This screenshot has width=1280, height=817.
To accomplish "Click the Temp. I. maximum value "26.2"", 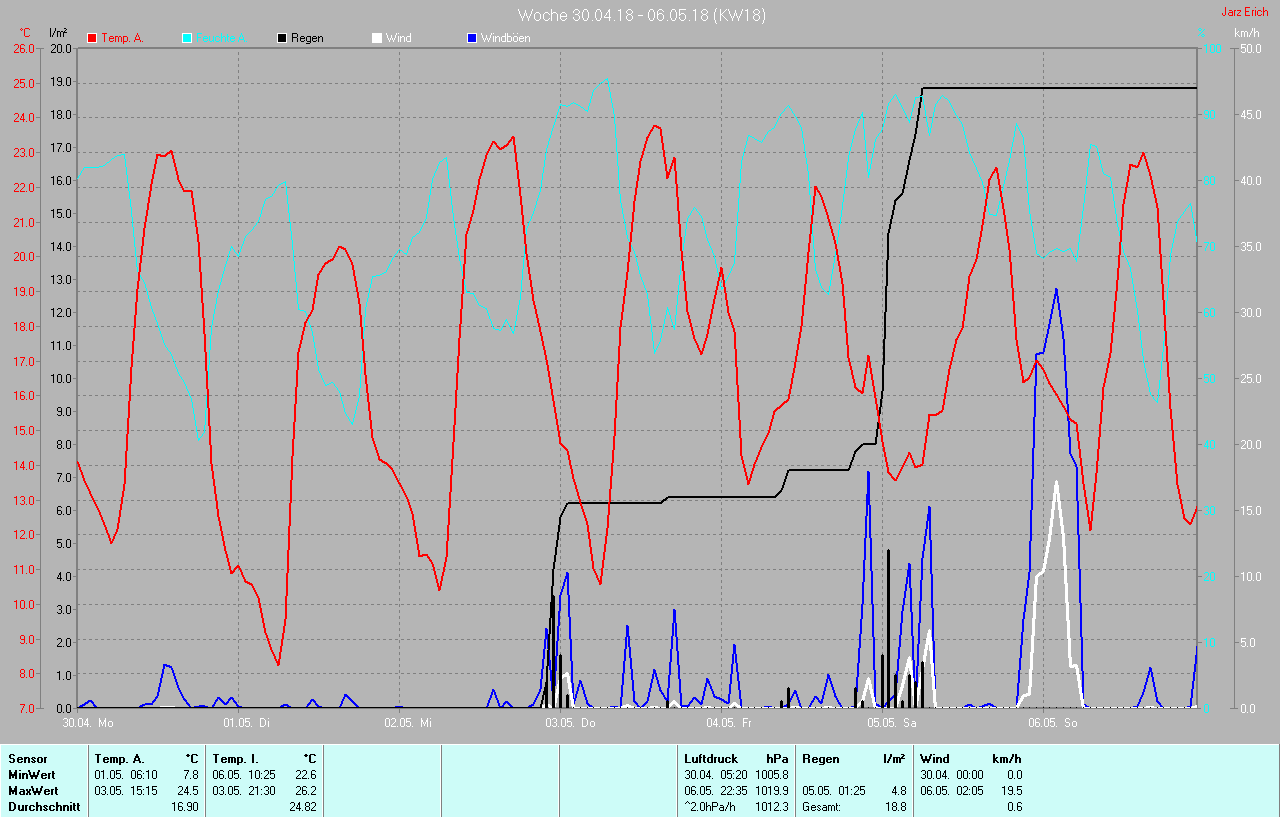I will (x=304, y=791).
